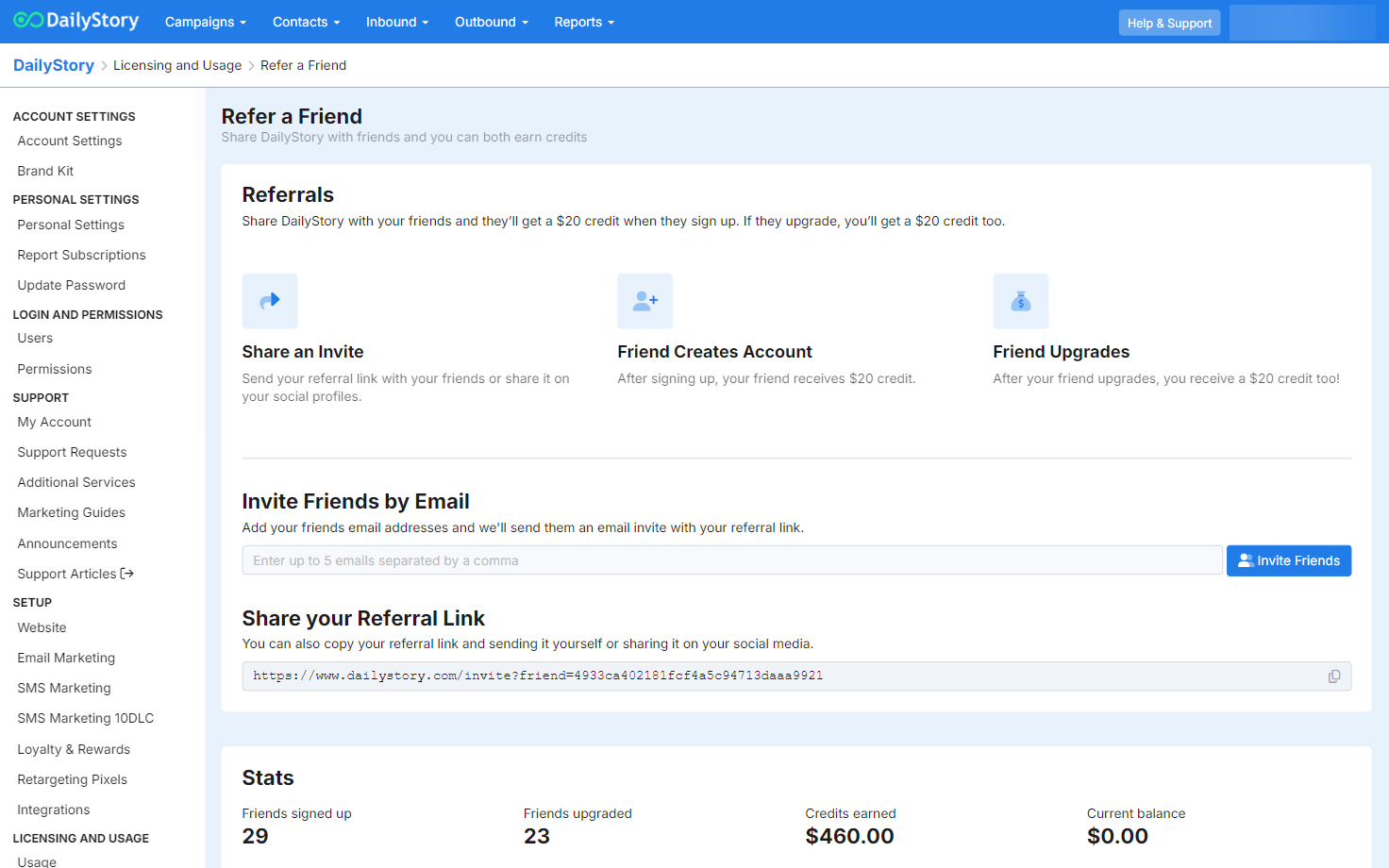Select the referral link text box

point(783,676)
